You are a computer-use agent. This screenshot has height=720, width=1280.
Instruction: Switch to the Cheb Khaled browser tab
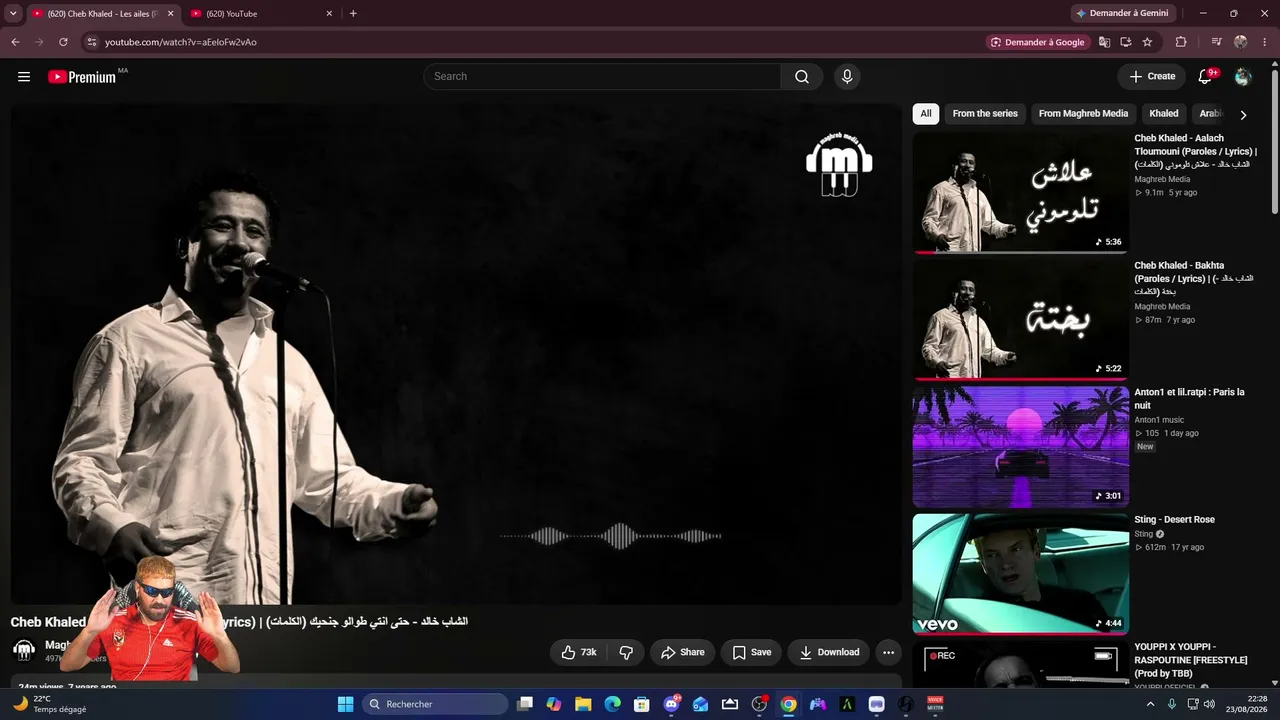[104, 14]
